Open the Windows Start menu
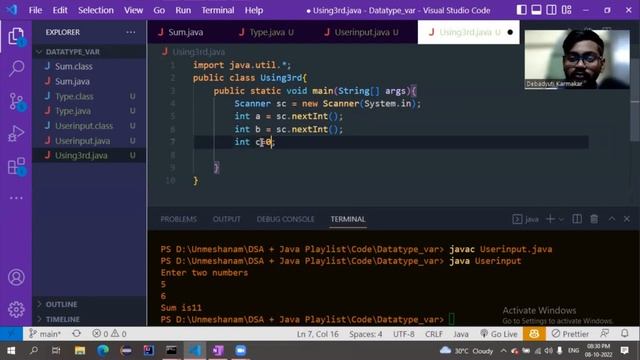 pyautogui.click(x=11, y=351)
